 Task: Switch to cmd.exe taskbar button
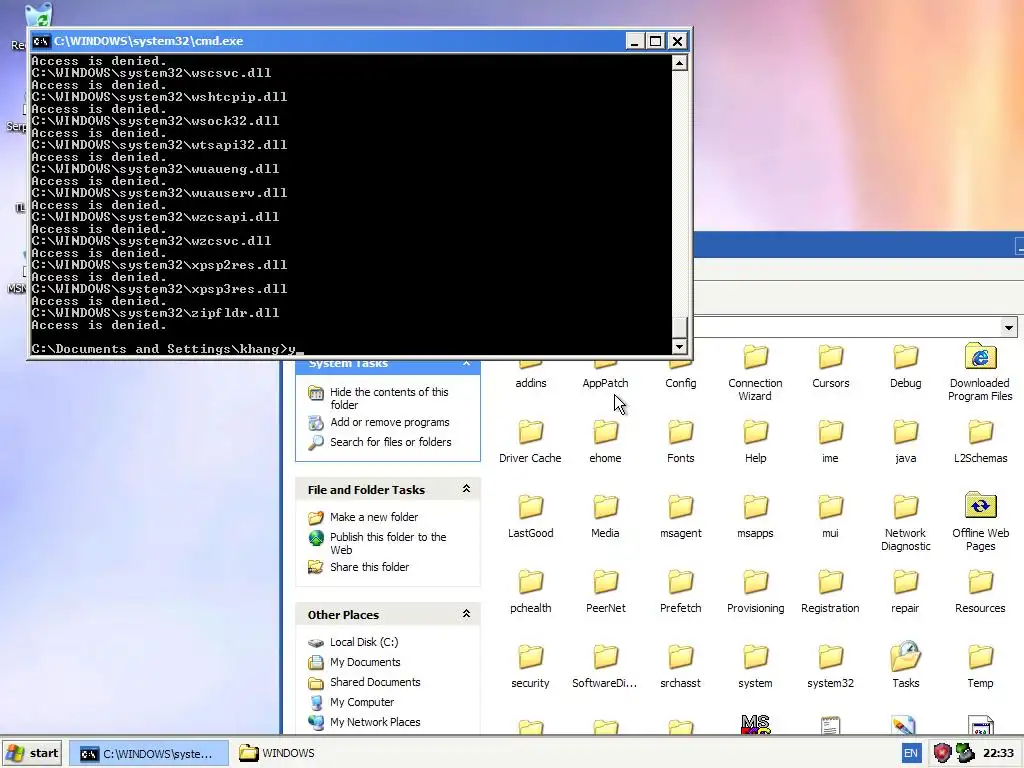click(x=149, y=754)
